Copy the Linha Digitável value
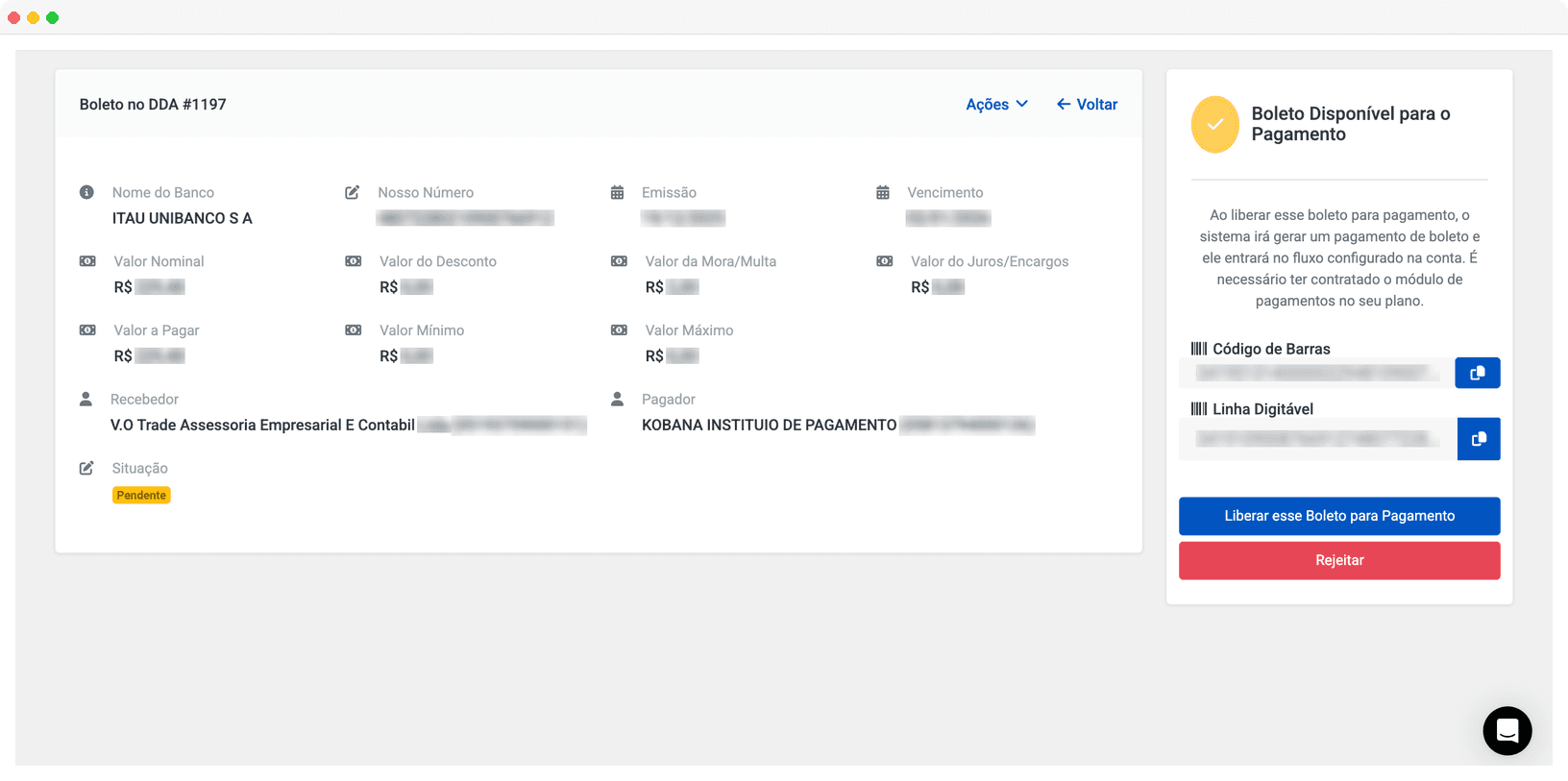This screenshot has height=781, width=1568. [1478, 439]
